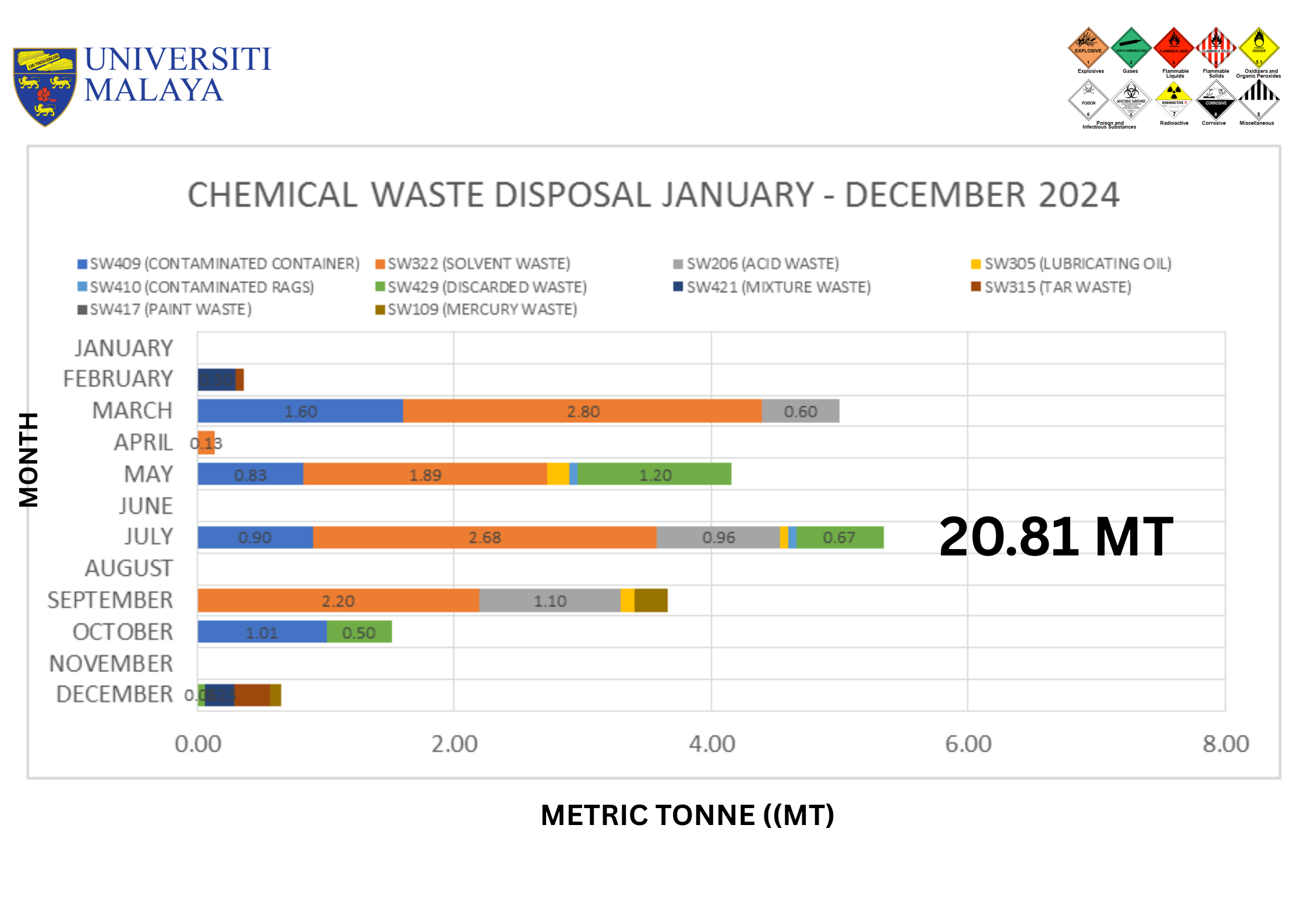
Task: Click the July 0.96 gray bar segment
Action: (x=718, y=537)
